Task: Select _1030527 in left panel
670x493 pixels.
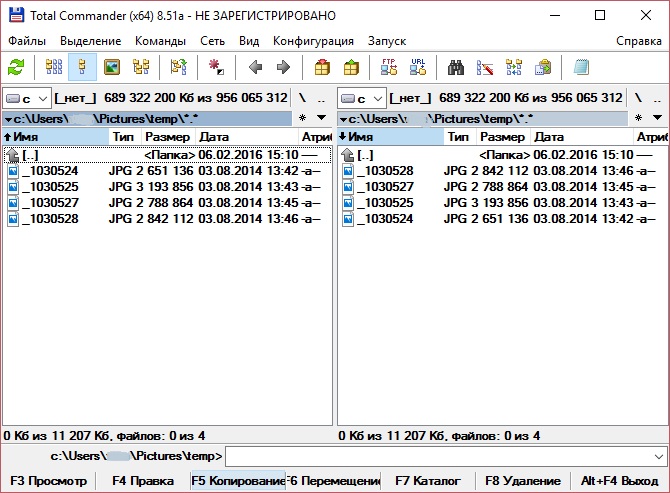Action: [x=168, y=203]
